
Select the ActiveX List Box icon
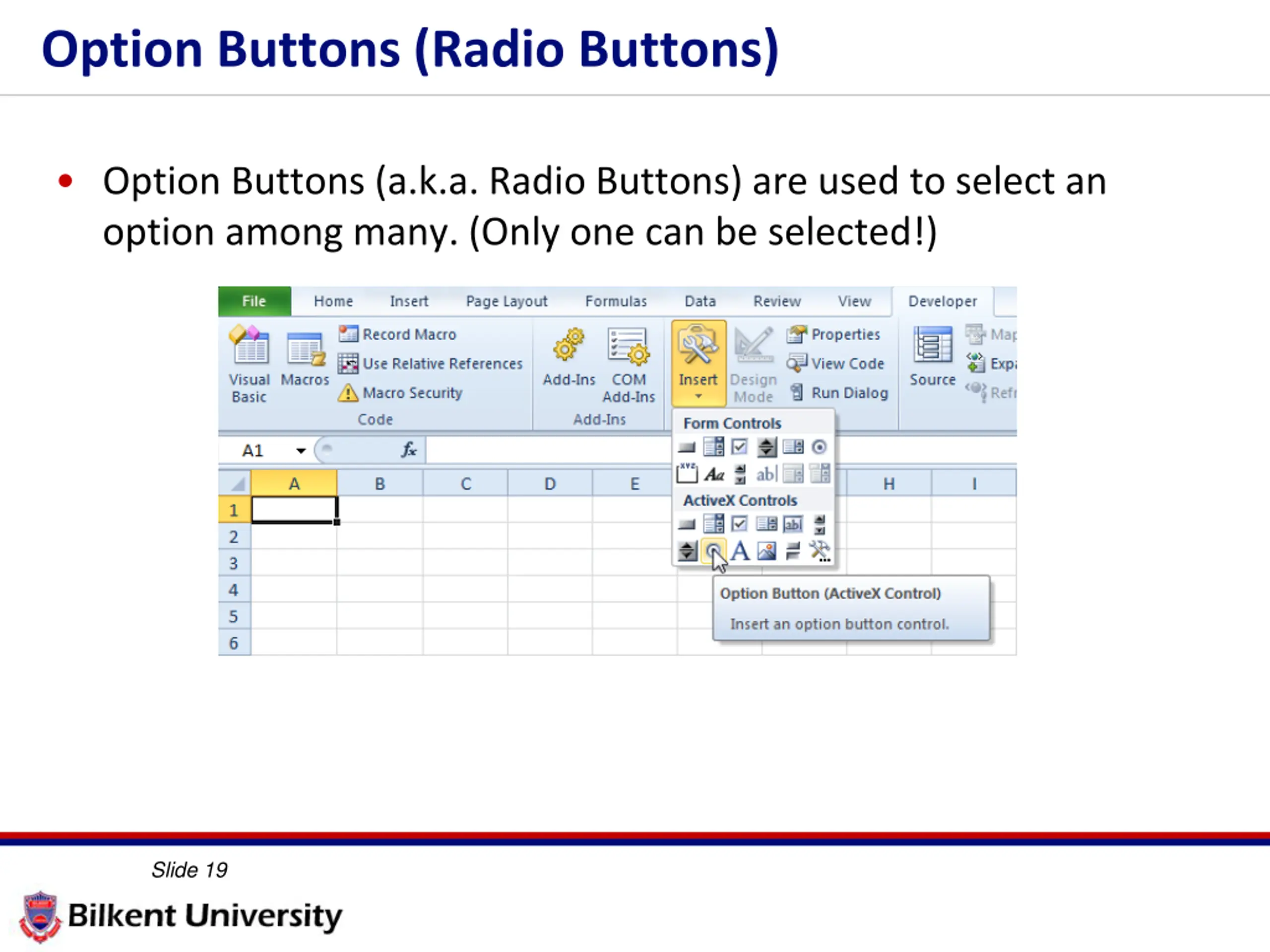point(766,524)
